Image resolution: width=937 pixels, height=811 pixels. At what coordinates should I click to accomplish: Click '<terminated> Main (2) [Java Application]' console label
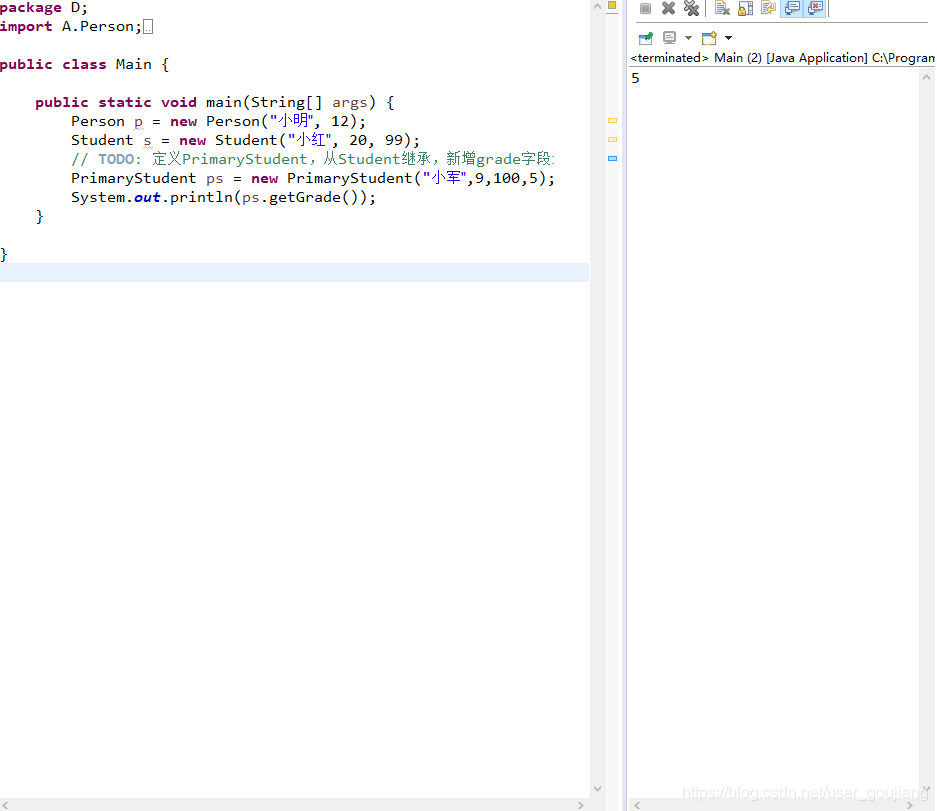(749, 58)
